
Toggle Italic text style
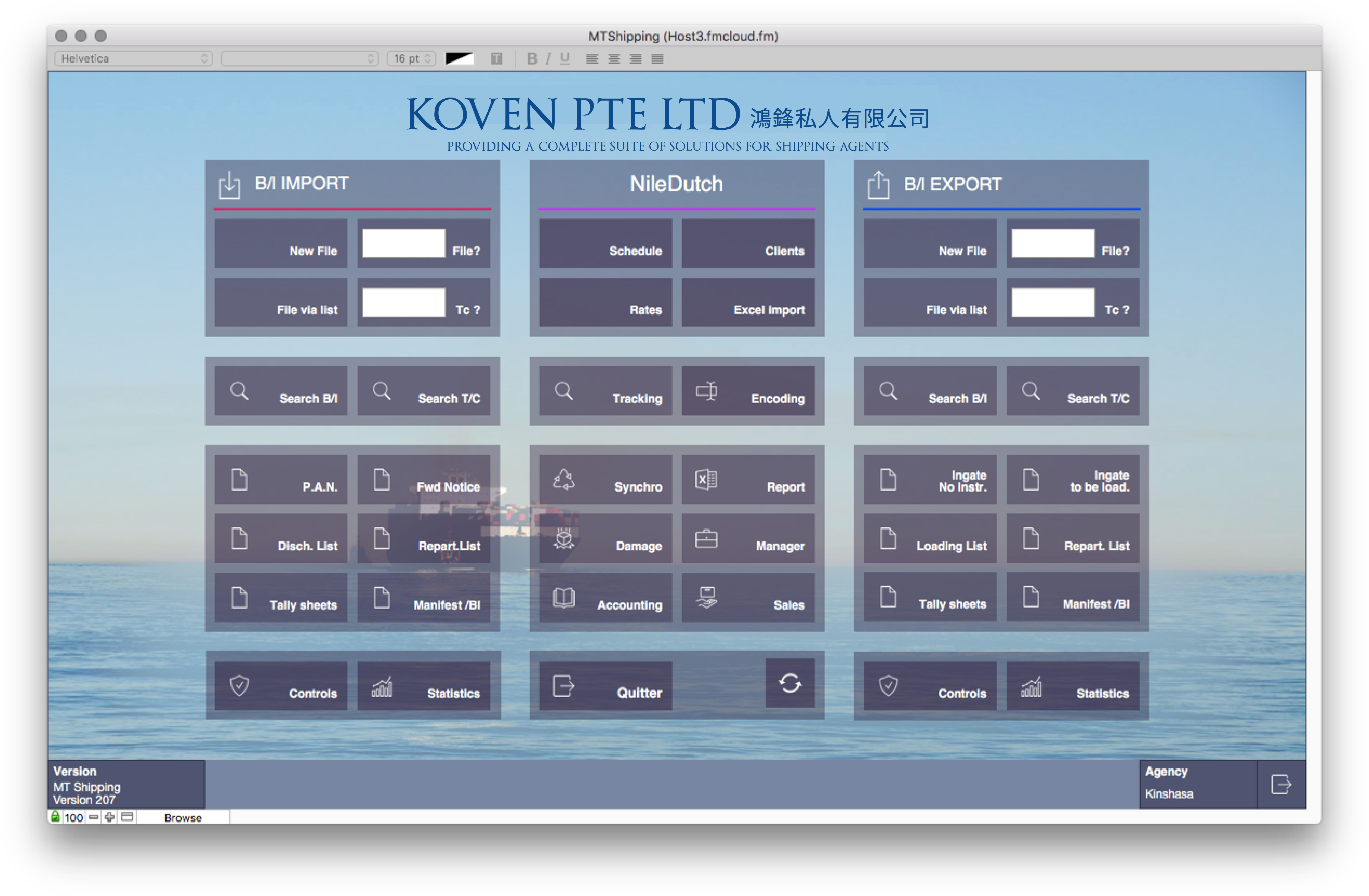coord(548,59)
